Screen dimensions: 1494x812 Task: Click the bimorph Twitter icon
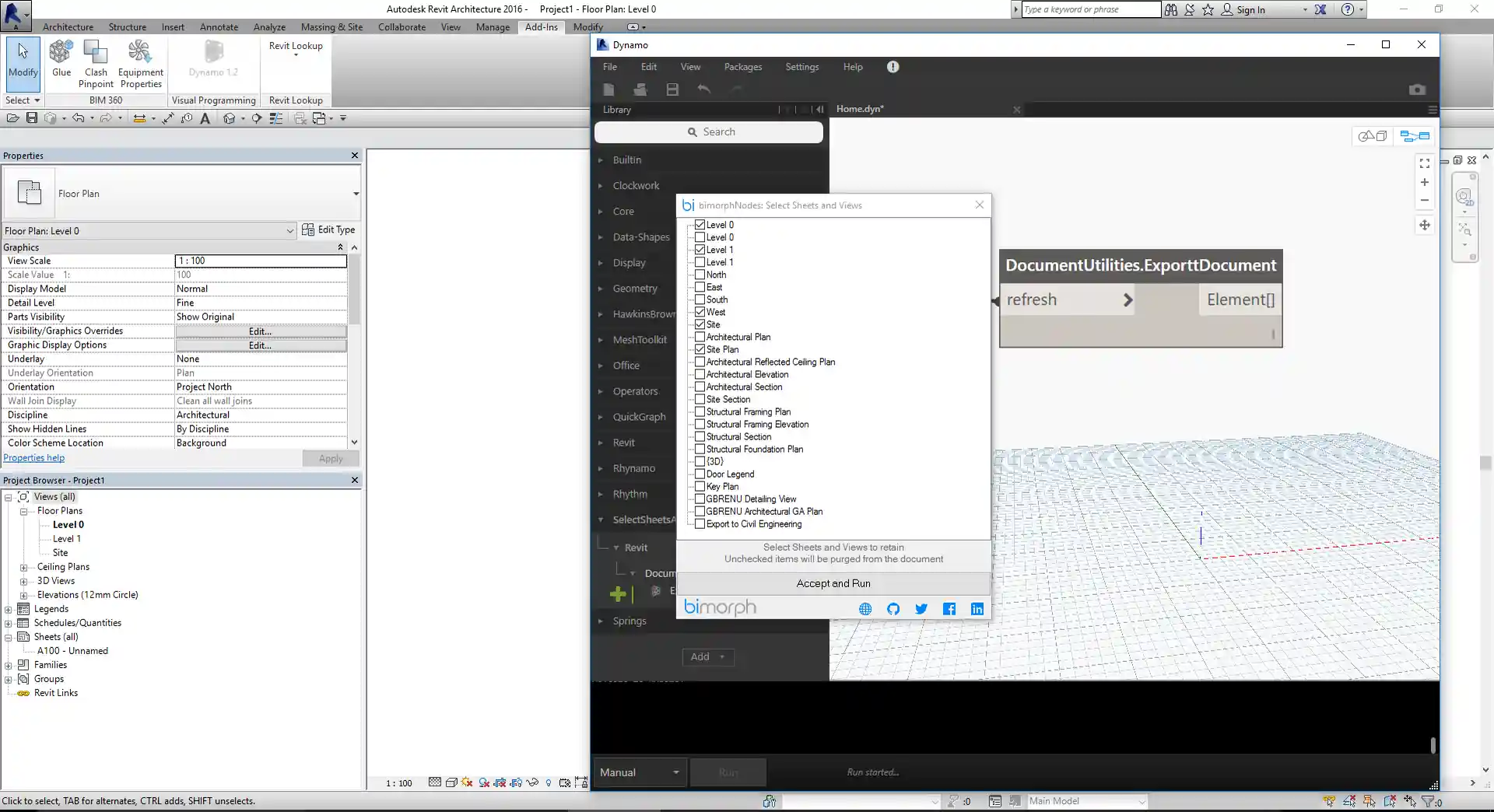tap(921, 609)
